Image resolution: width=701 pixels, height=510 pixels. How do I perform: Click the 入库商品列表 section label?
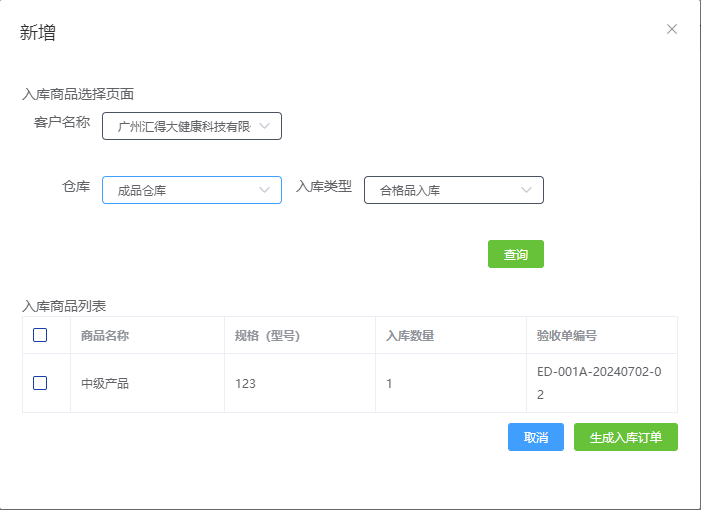(64, 304)
